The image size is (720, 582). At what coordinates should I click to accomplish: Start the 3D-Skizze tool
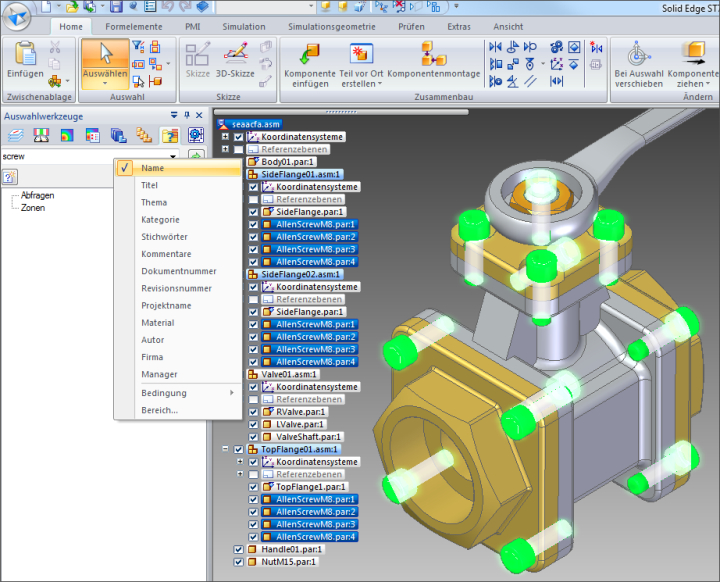[x=235, y=60]
